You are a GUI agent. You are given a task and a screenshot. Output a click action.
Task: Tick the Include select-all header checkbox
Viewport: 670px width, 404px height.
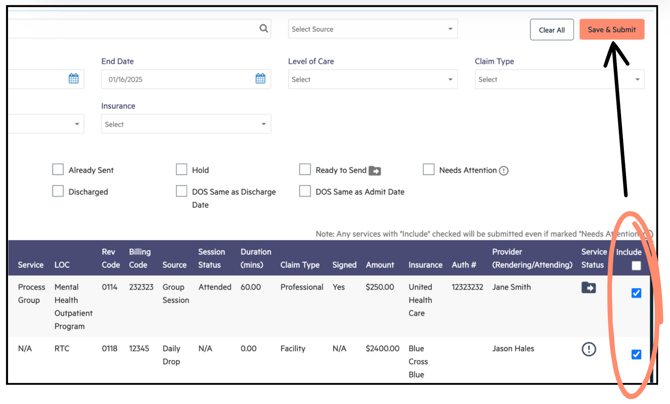(x=636, y=266)
